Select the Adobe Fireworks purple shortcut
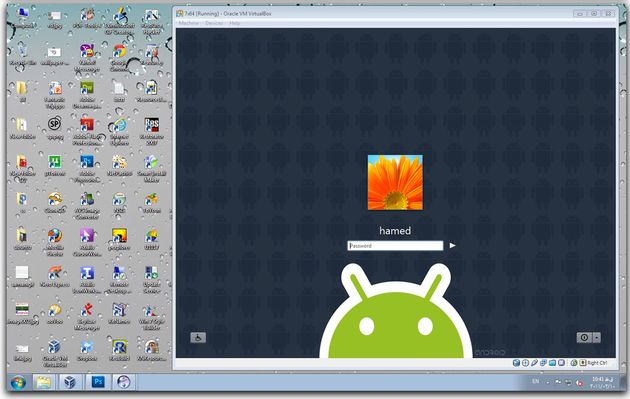630x399 pixels. click(87, 242)
